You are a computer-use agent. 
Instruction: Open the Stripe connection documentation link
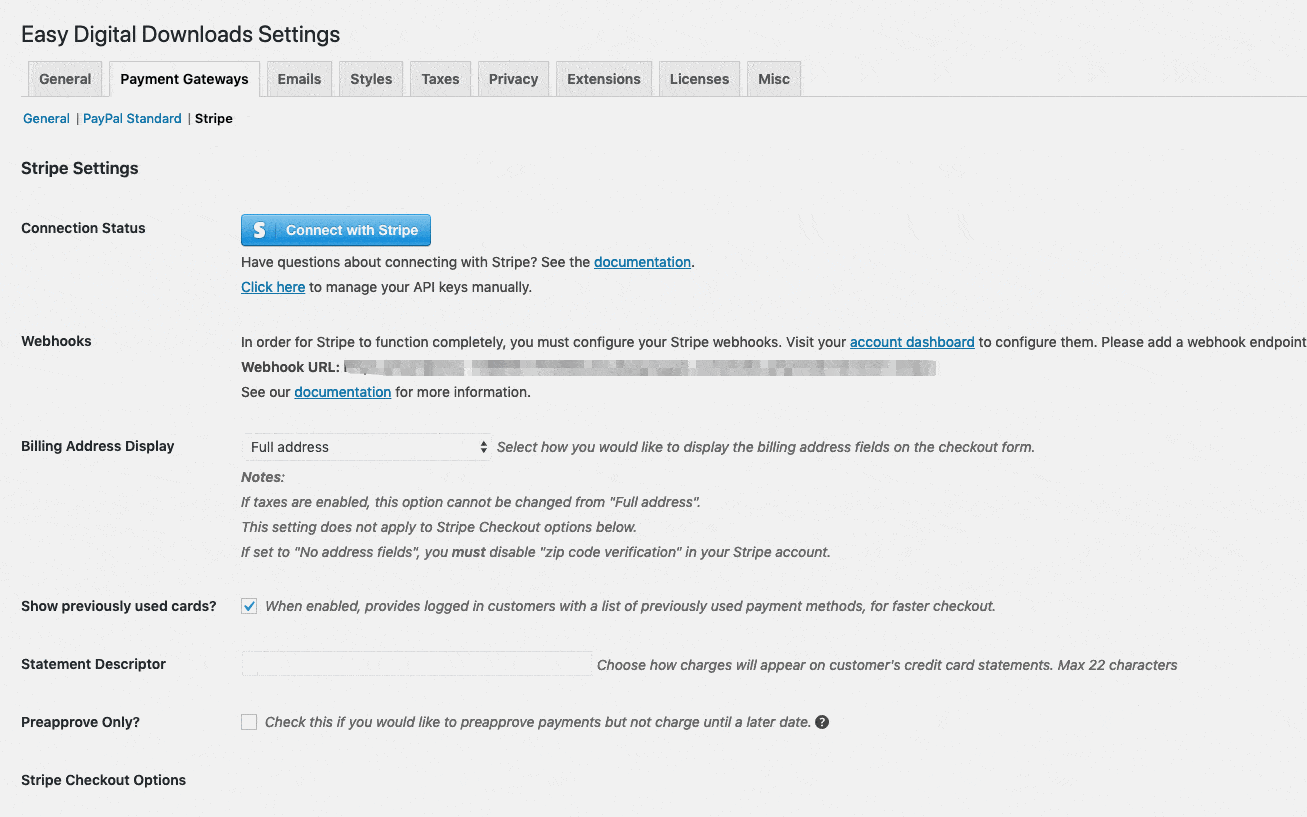pos(642,262)
